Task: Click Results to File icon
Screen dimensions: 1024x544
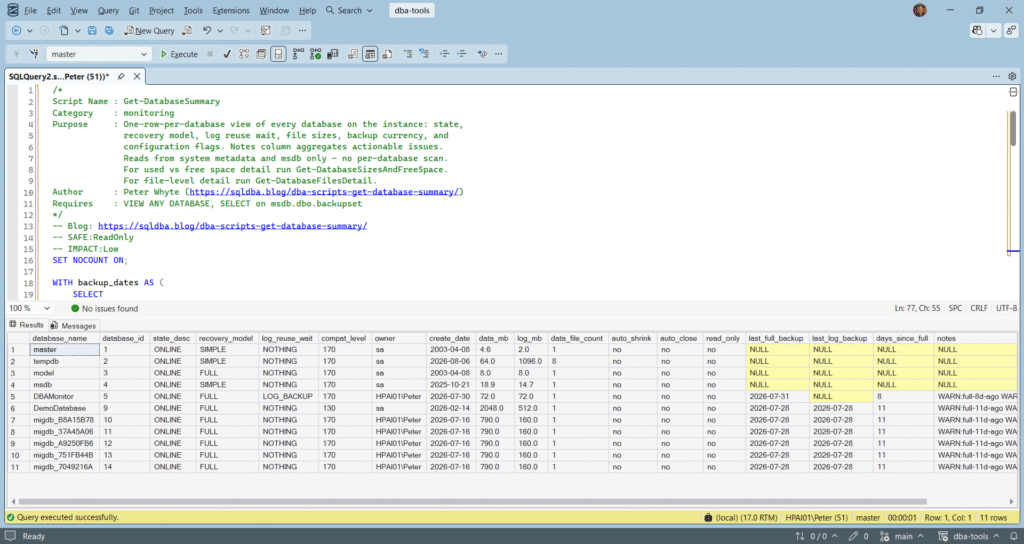Action: [x=387, y=54]
